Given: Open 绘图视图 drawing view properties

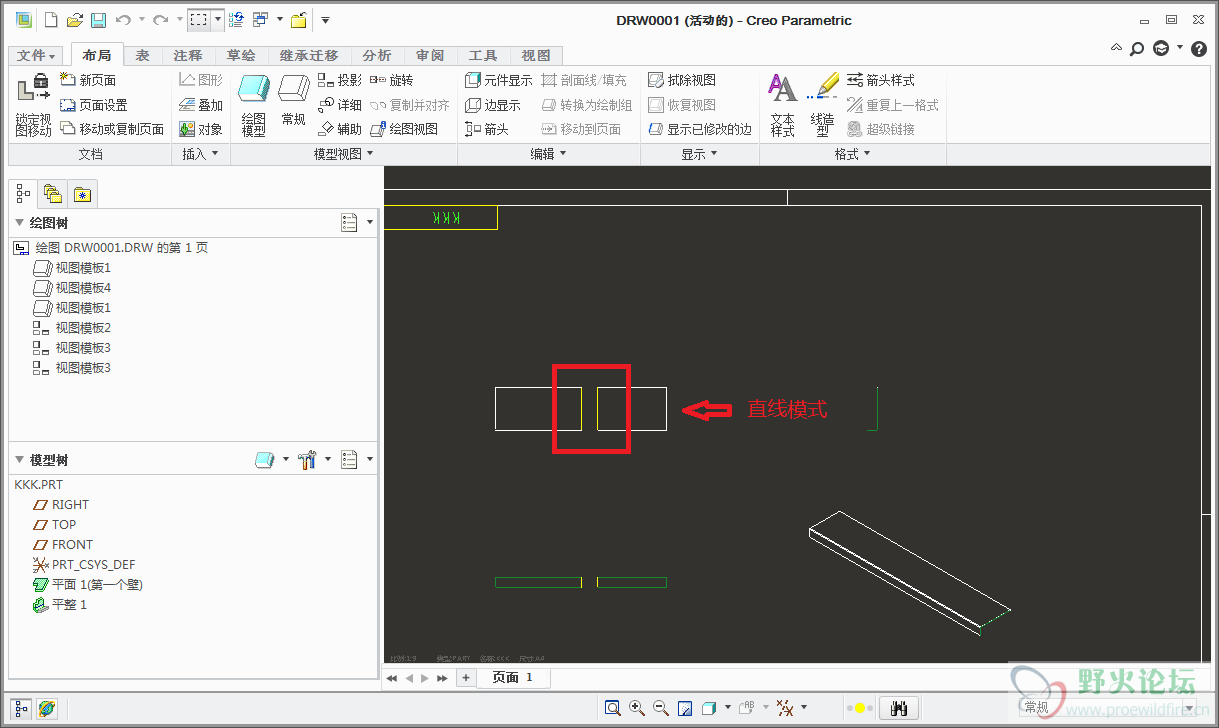Looking at the screenshot, I should (x=404, y=129).
